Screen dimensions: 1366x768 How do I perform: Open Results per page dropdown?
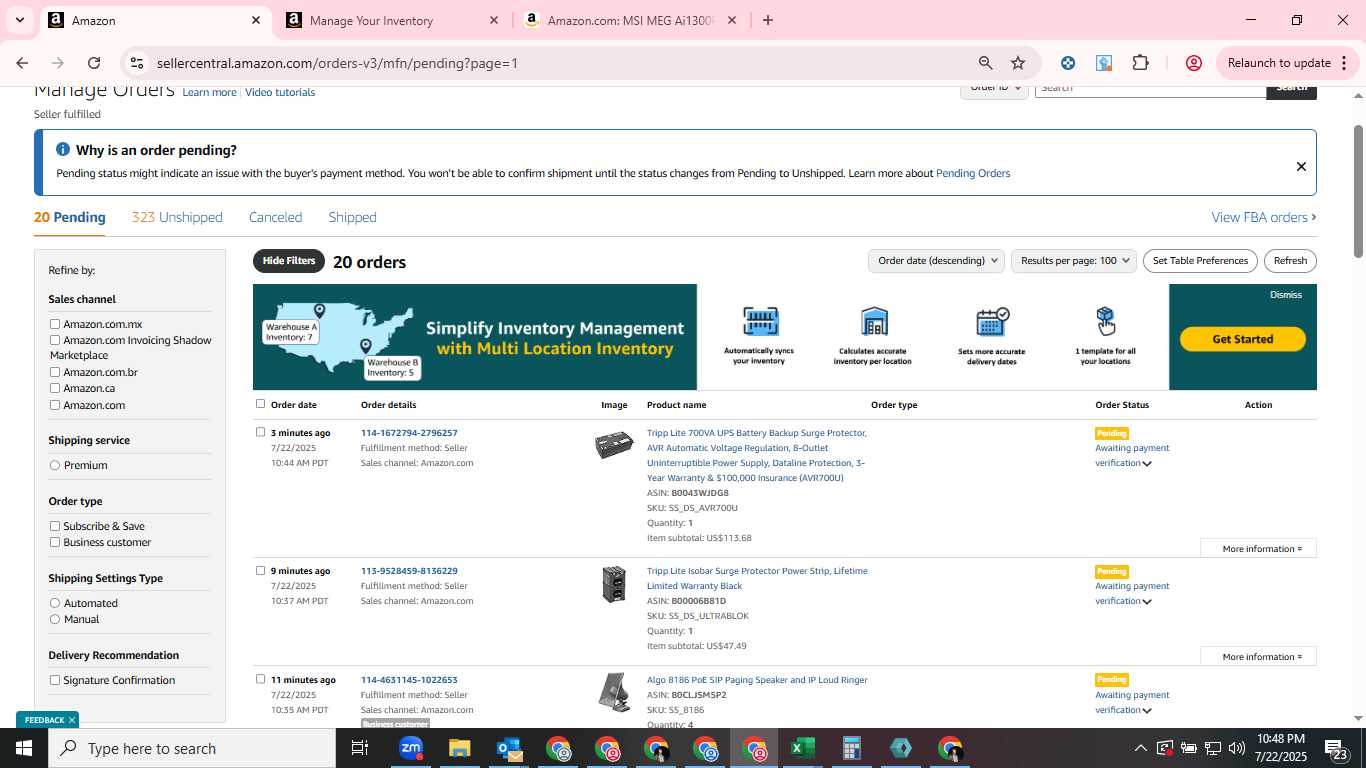[1074, 261]
